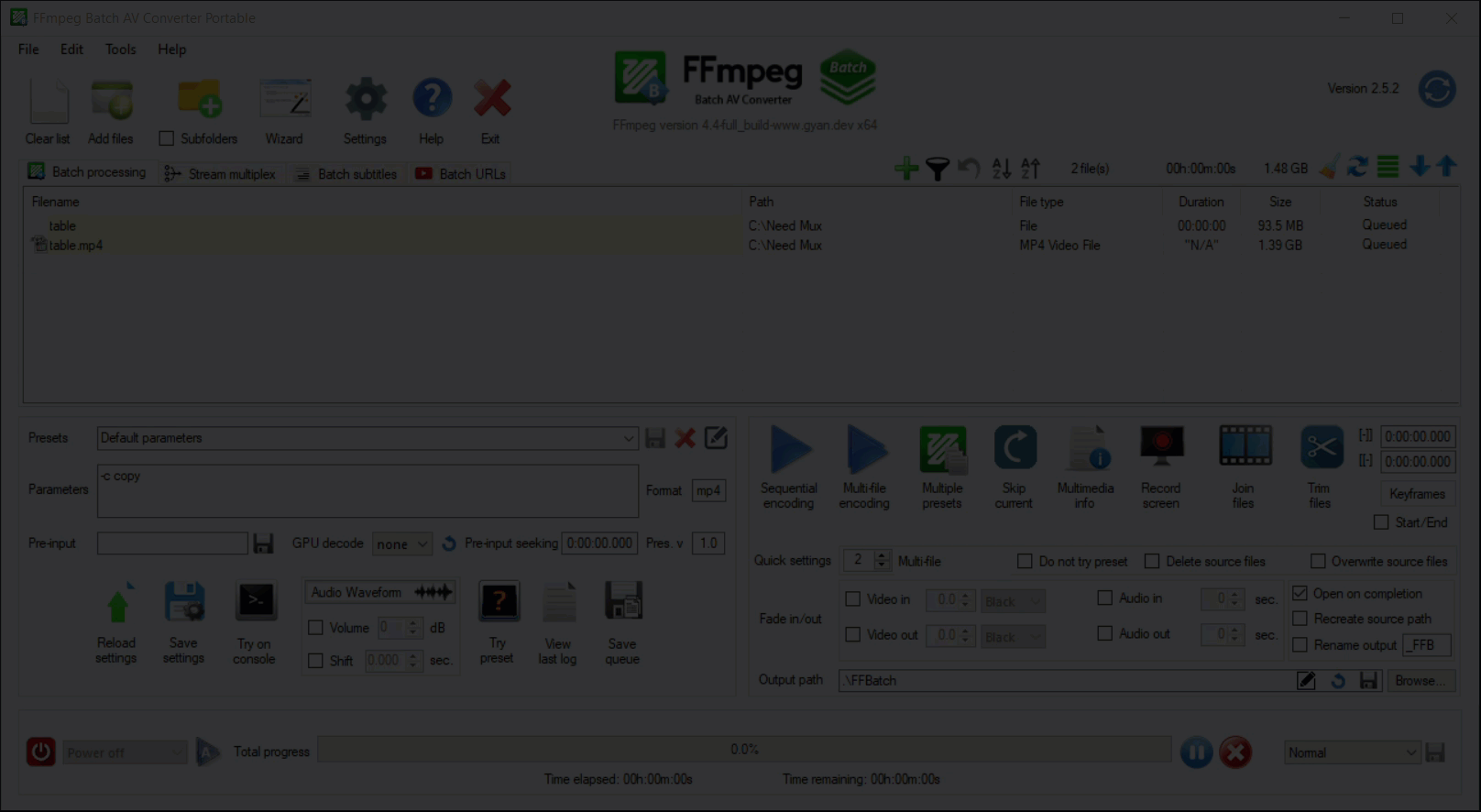Image resolution: width=1481 pixels, height=812 pixels.
Task: Toggle Do not try preset checkbox
Action: (1025, 561)
